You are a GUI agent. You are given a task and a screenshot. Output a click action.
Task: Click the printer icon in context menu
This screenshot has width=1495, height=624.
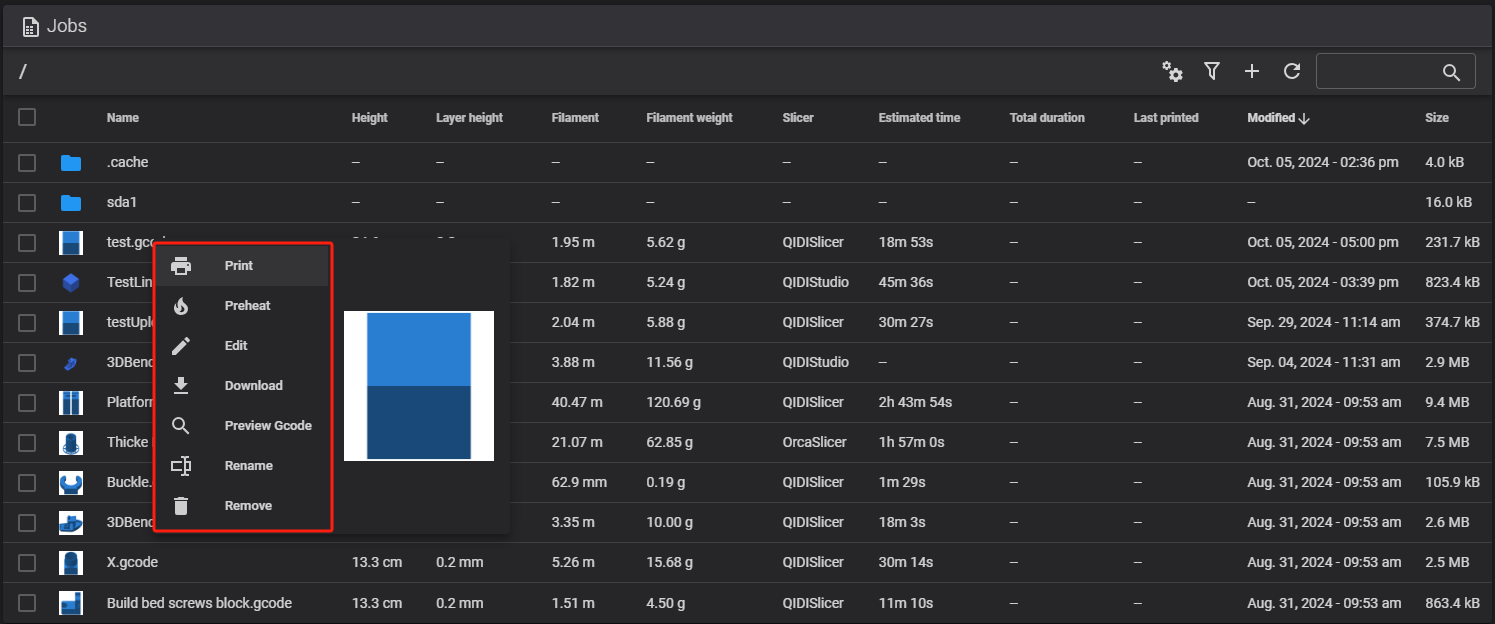click(x=181, y=266)
